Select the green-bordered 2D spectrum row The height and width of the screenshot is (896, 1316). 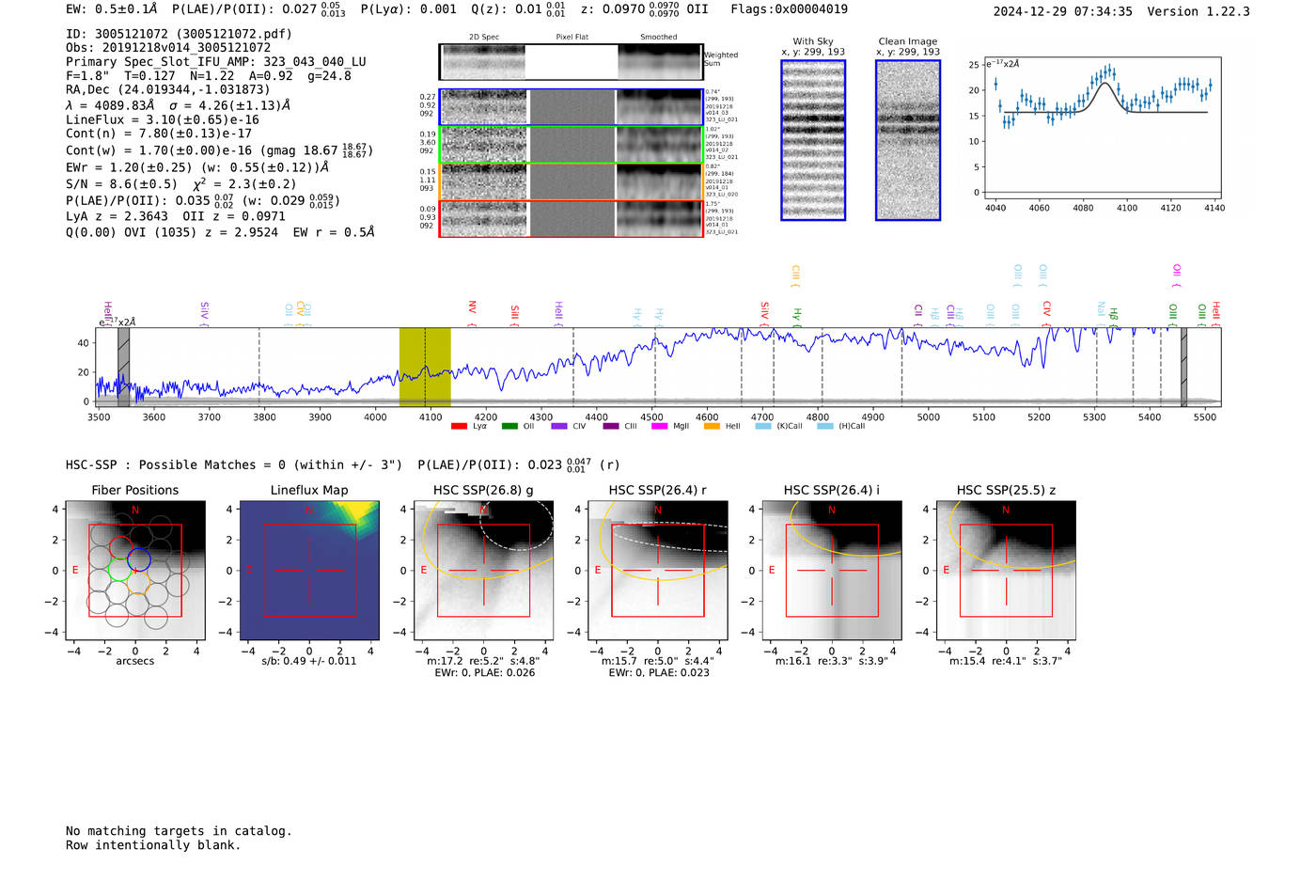[572, 145]
